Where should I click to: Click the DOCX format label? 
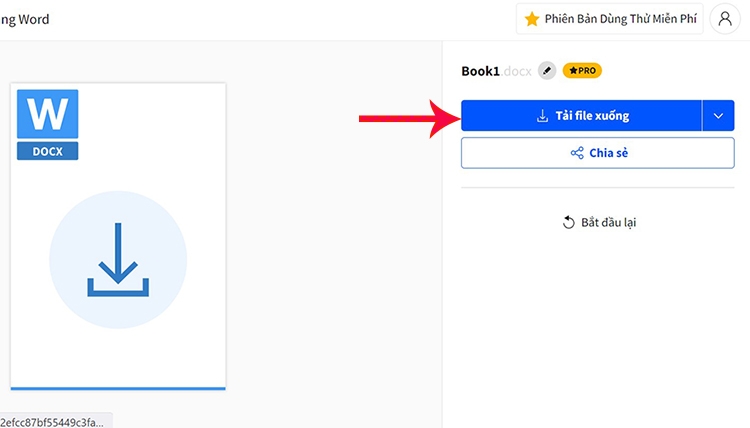coord(47,152)
